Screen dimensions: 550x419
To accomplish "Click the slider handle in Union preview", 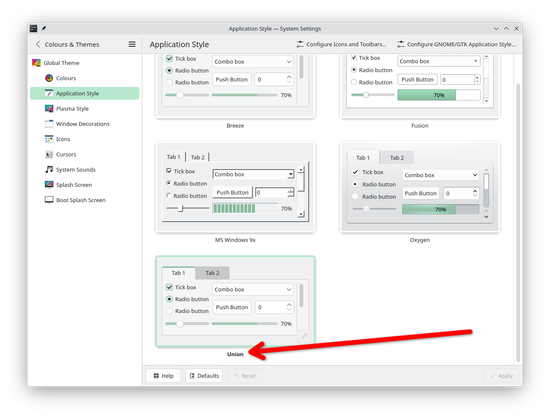I will tap(180, 324).
